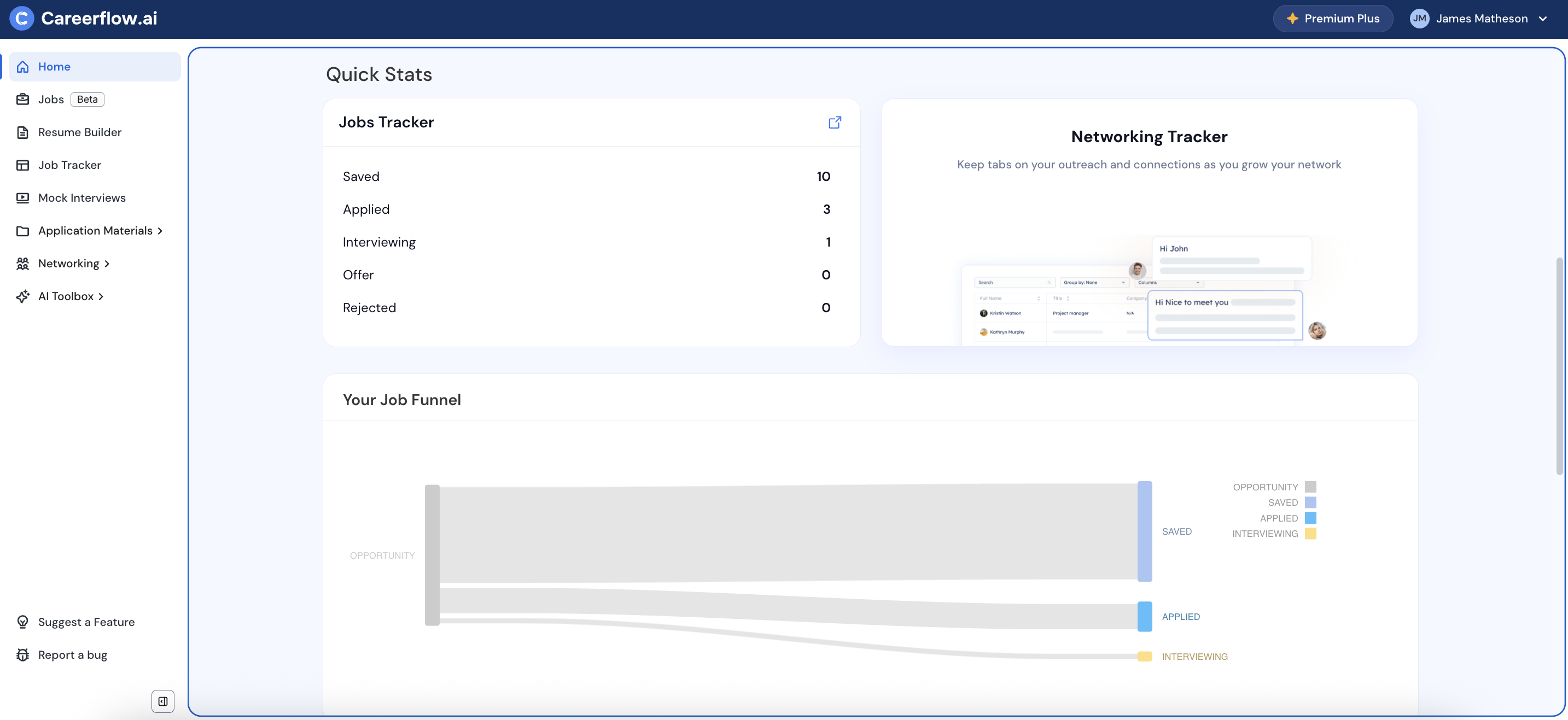Click the Networking people icon
The width and height of the screenshot is (1568, 720).
(22, 264)
